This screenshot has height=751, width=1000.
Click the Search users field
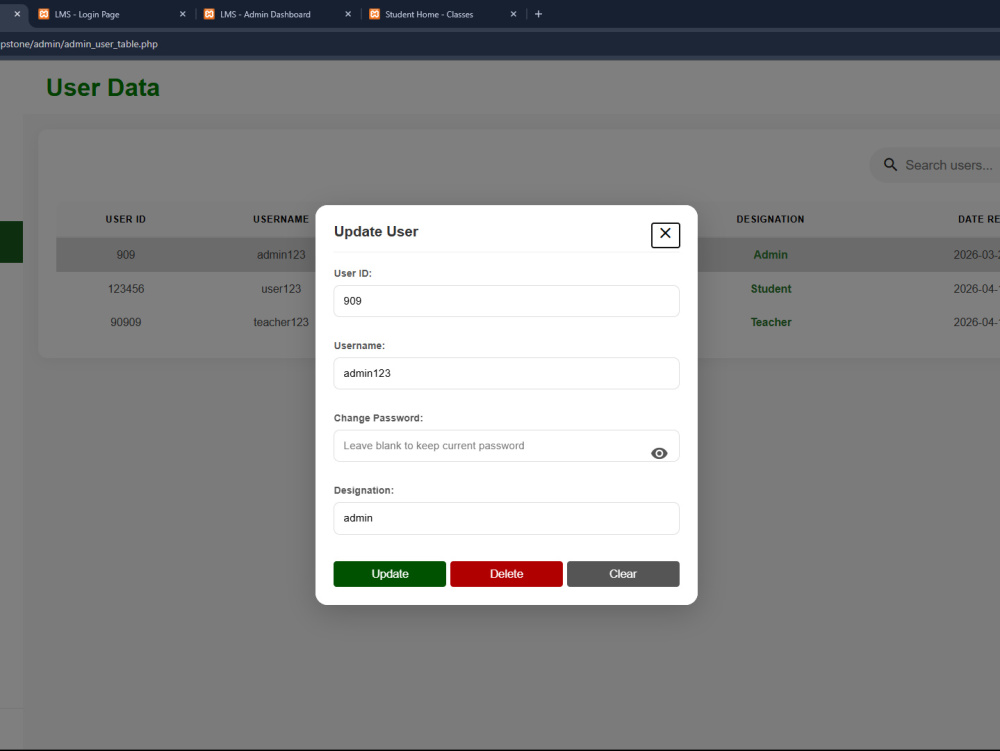[x=948, y=165]
